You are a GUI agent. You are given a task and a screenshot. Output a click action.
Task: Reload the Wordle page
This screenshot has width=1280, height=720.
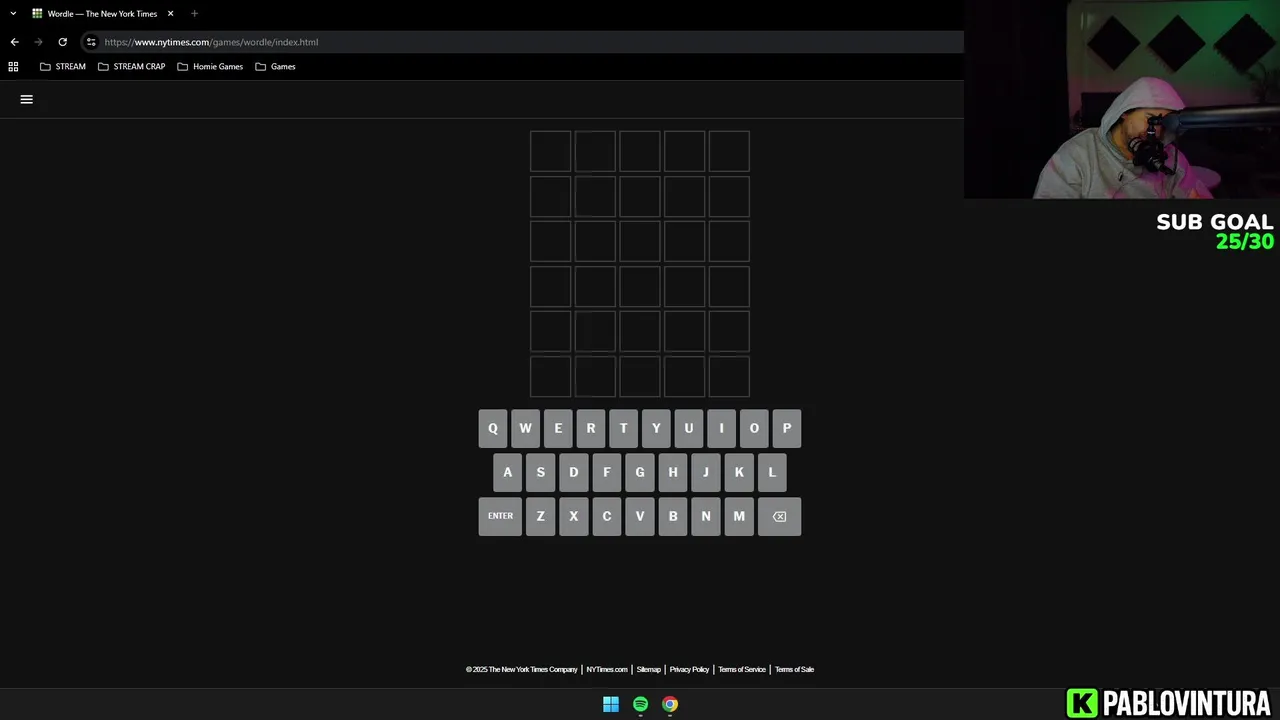pyautogui.click(x=62, y=42)
